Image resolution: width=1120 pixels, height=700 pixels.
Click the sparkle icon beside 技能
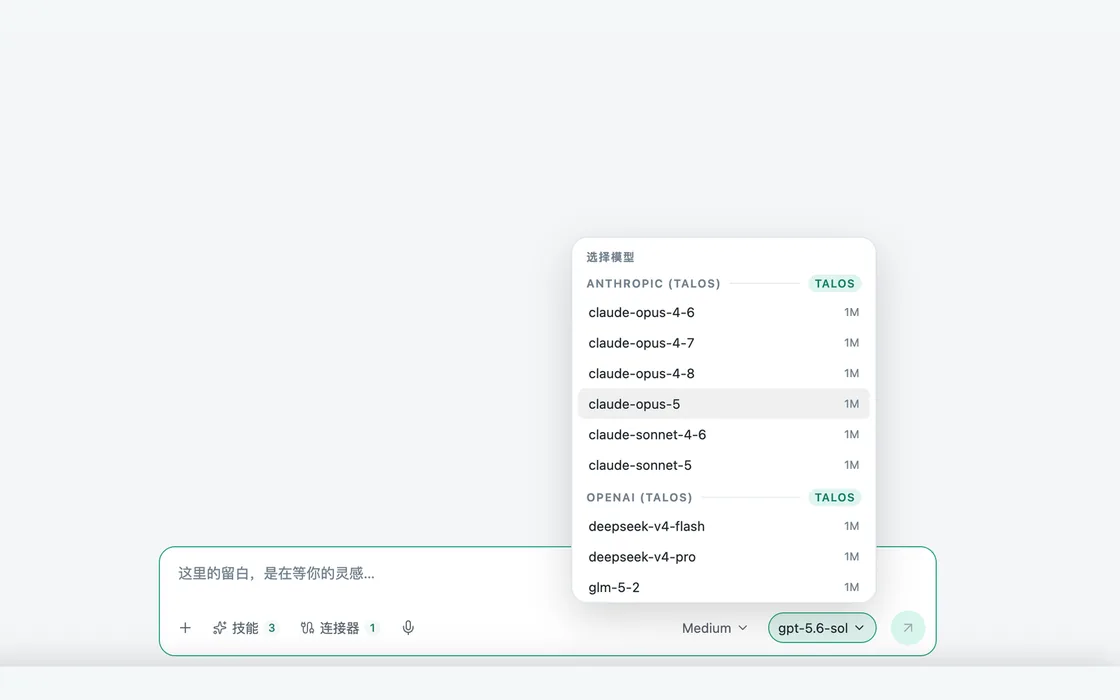tap(219, 628)
